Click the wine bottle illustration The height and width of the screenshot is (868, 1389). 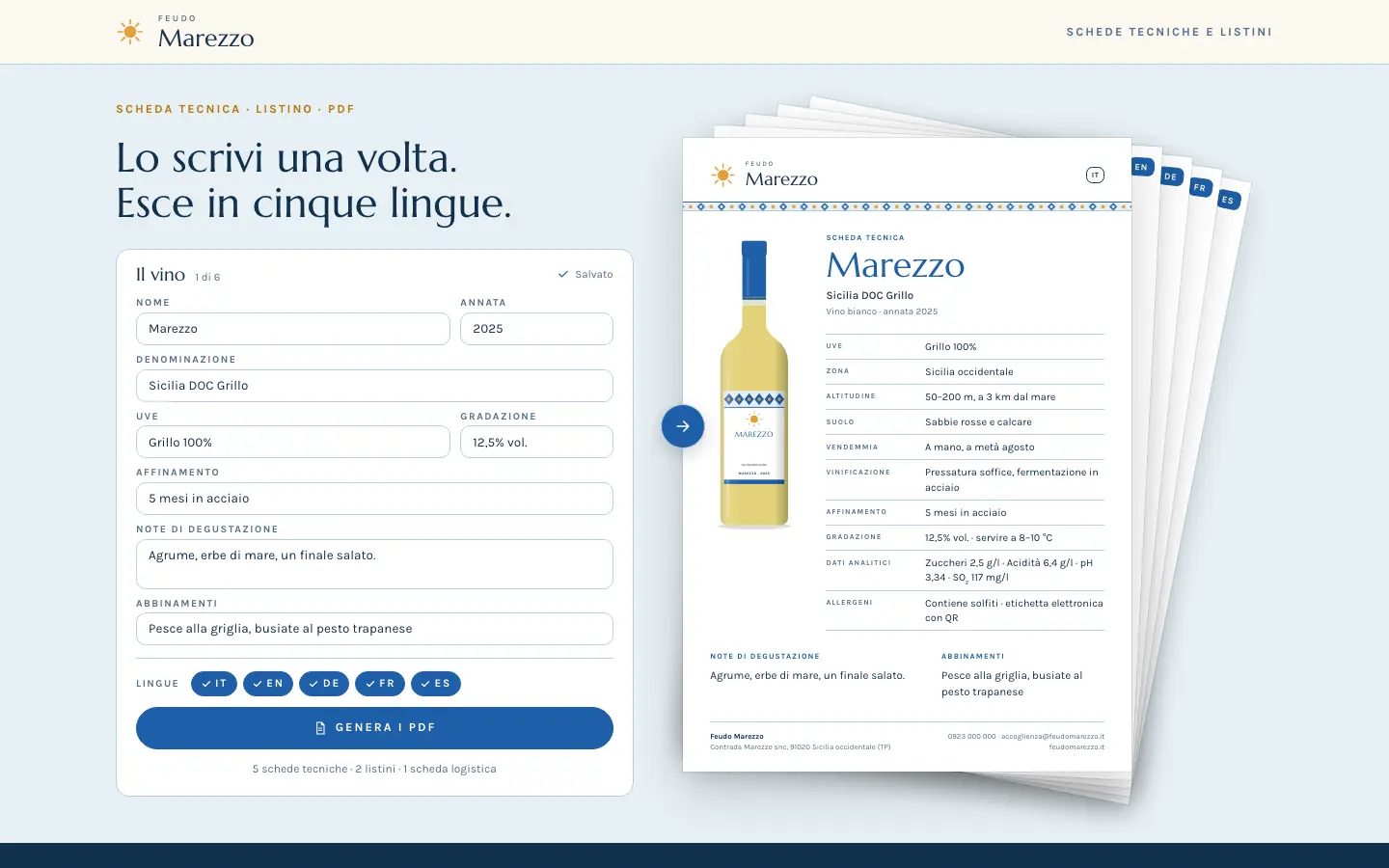click(x=754, y=384)
